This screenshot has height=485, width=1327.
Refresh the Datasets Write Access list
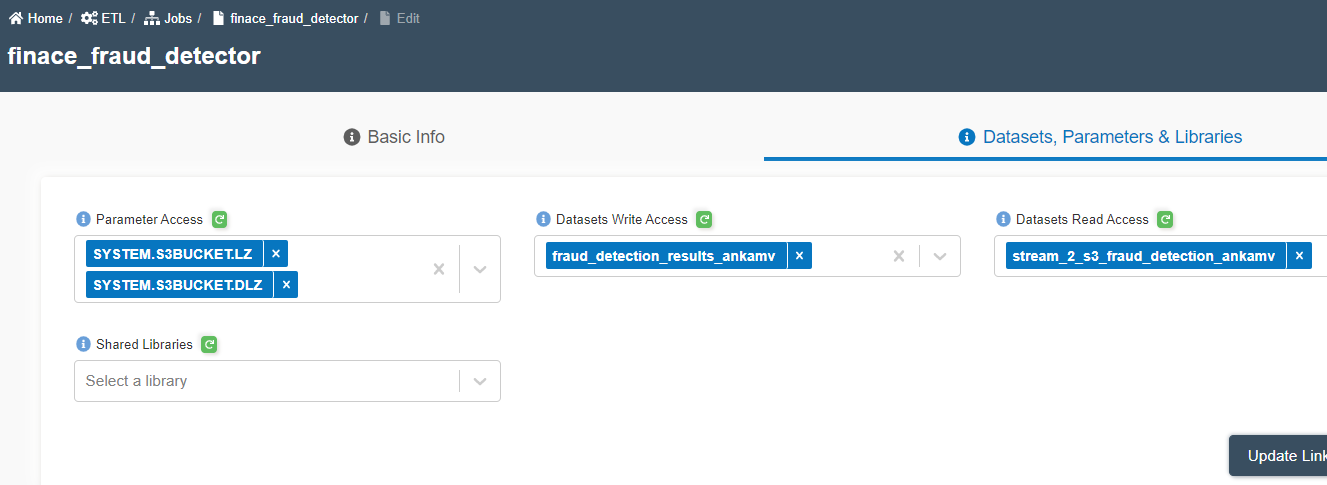coord(704,219)
